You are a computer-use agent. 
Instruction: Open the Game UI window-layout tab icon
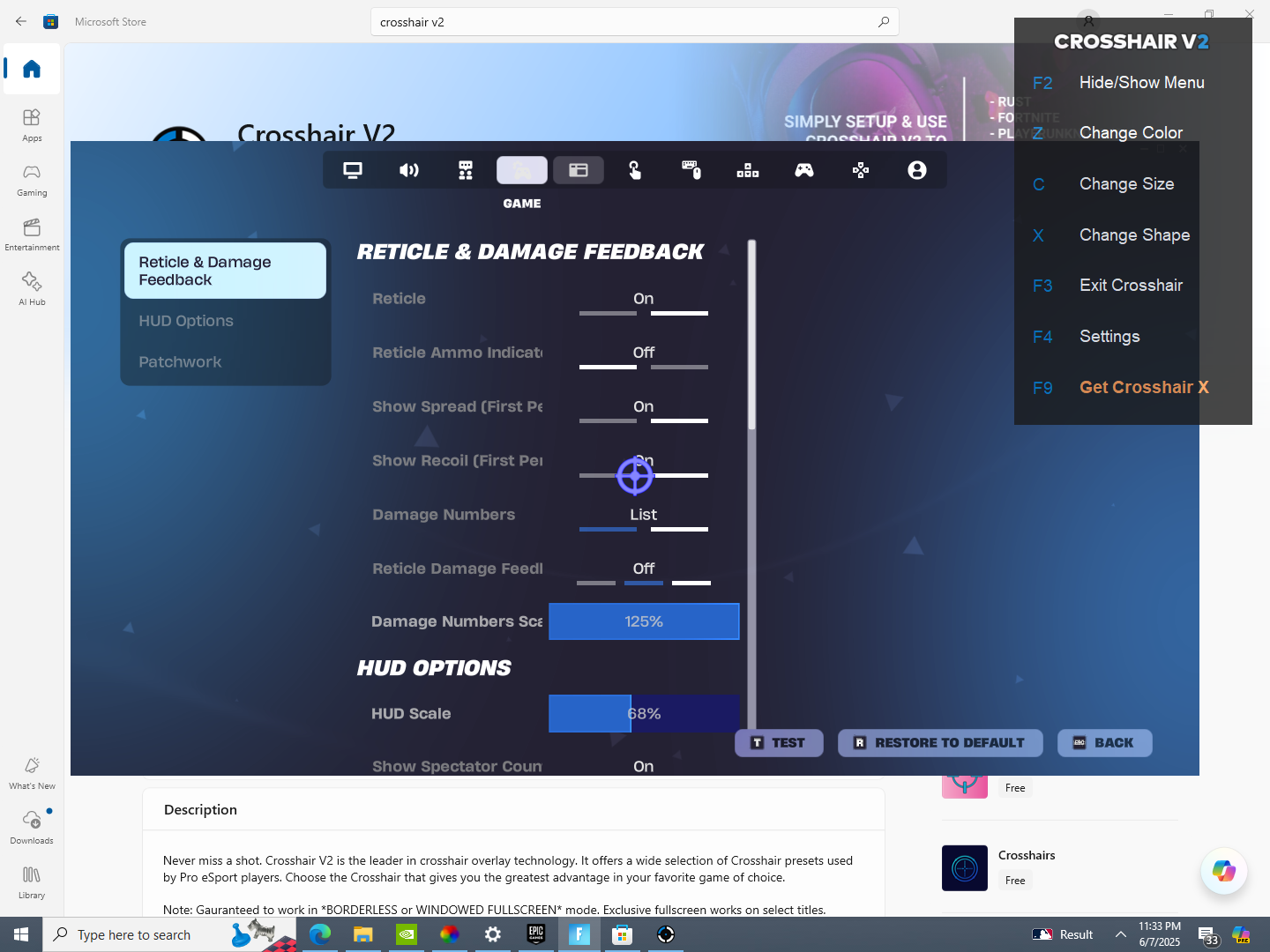coord(579,170)
